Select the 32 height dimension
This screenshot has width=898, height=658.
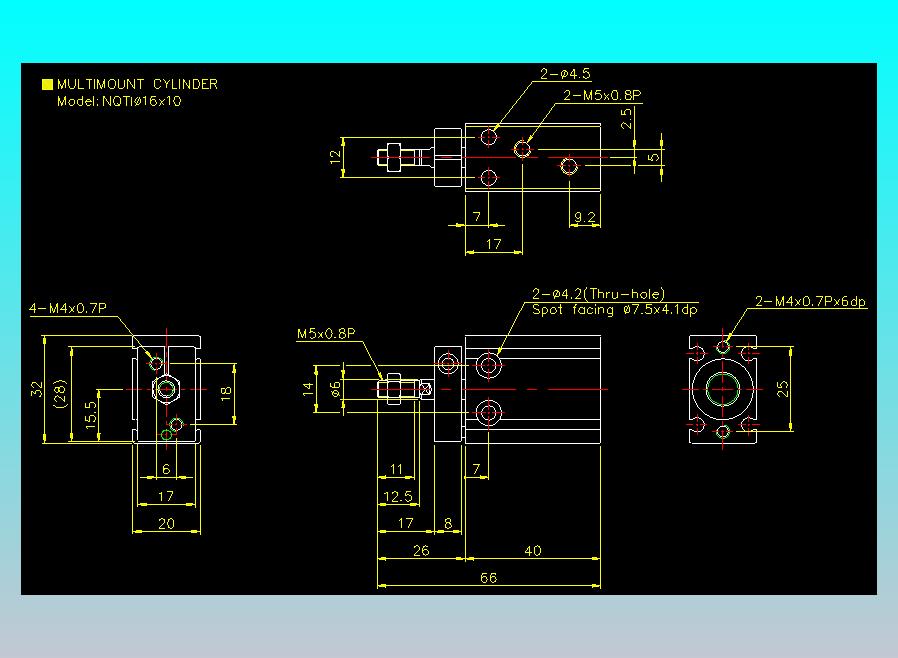[37, 389]
